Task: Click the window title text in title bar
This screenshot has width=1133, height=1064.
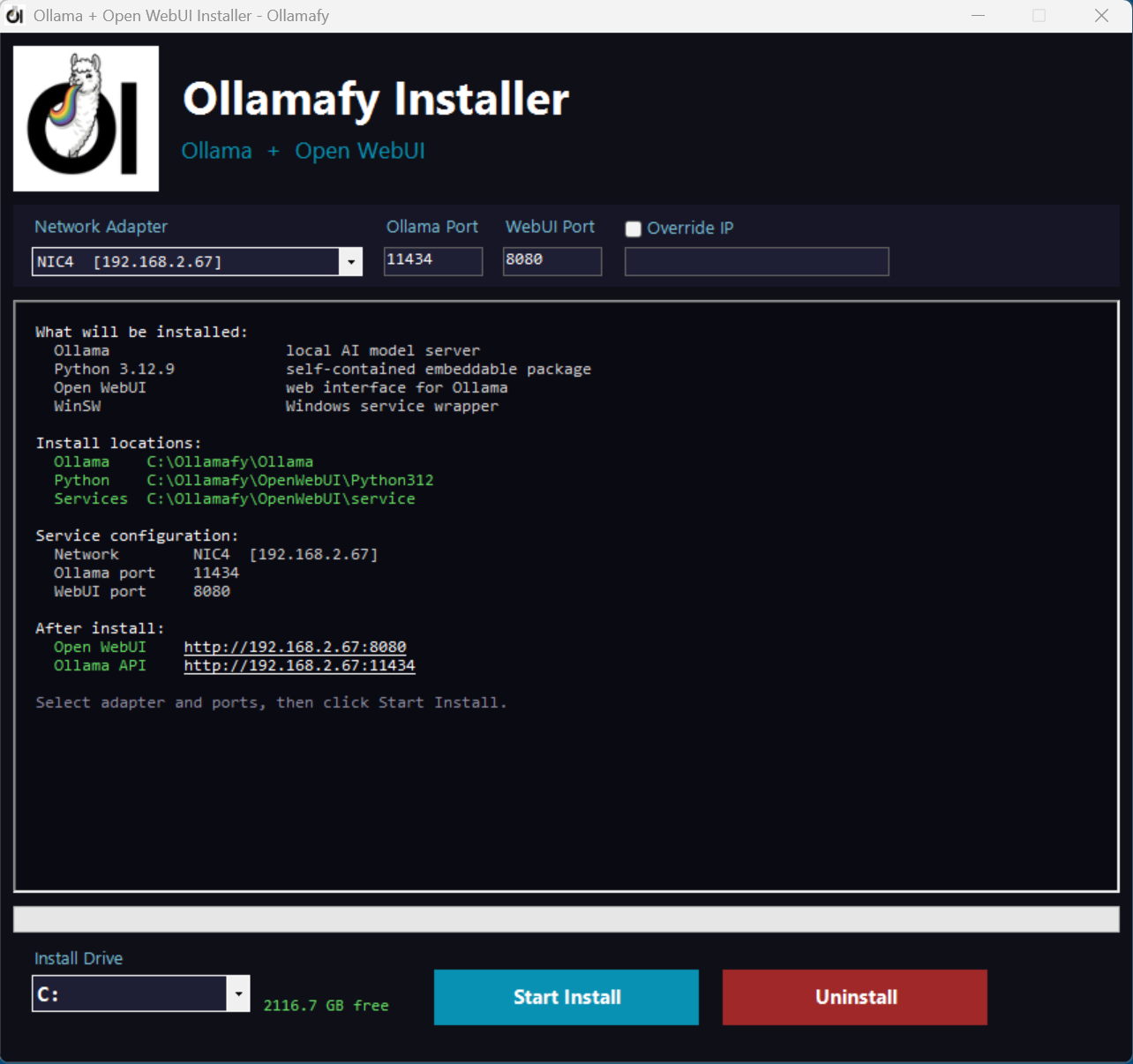Action: coord(181,16)
